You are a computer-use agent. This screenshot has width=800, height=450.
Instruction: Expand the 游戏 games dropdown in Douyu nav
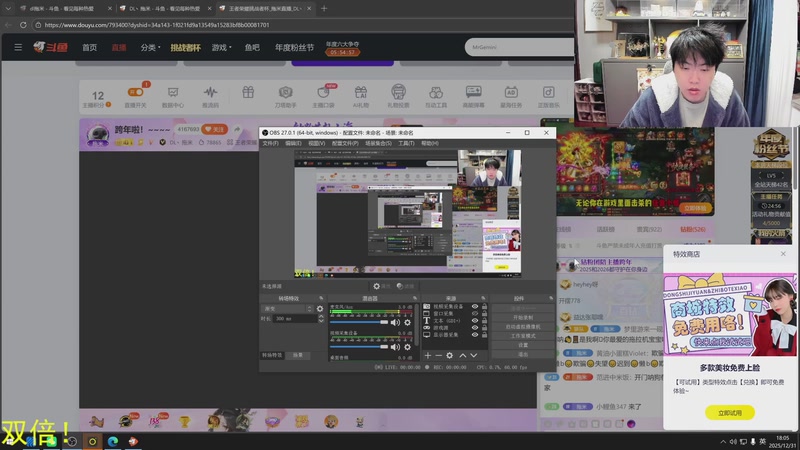(221, 47)
